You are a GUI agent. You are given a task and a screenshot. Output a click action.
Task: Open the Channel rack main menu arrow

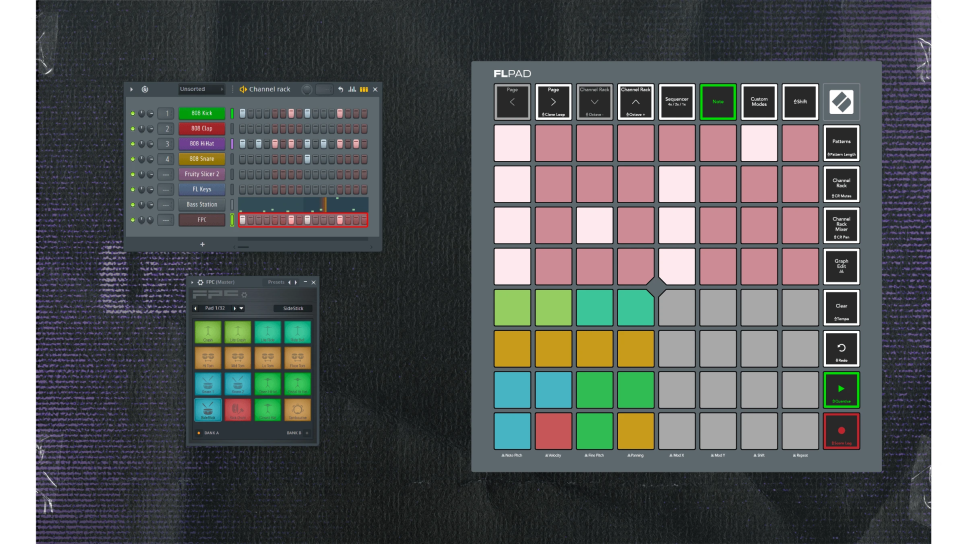pos(131,89)
